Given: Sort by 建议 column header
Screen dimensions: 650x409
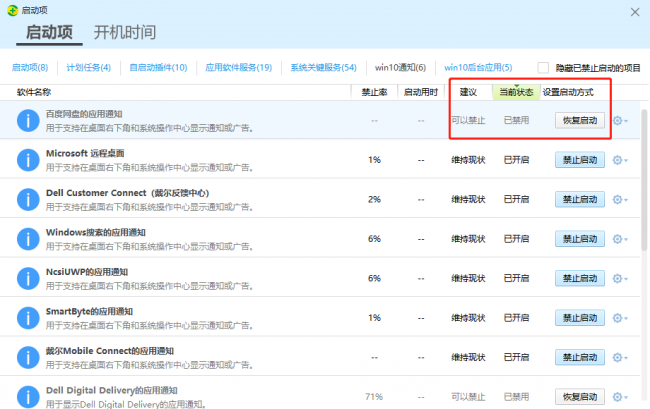Looking at the screenshot, I should 468,92.
